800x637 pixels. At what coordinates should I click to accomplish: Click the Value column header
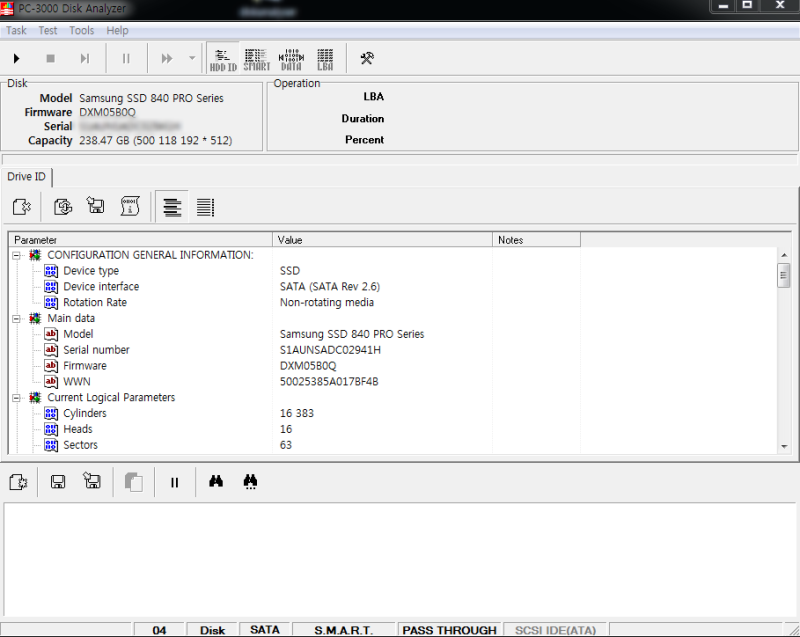click(382, 240)
